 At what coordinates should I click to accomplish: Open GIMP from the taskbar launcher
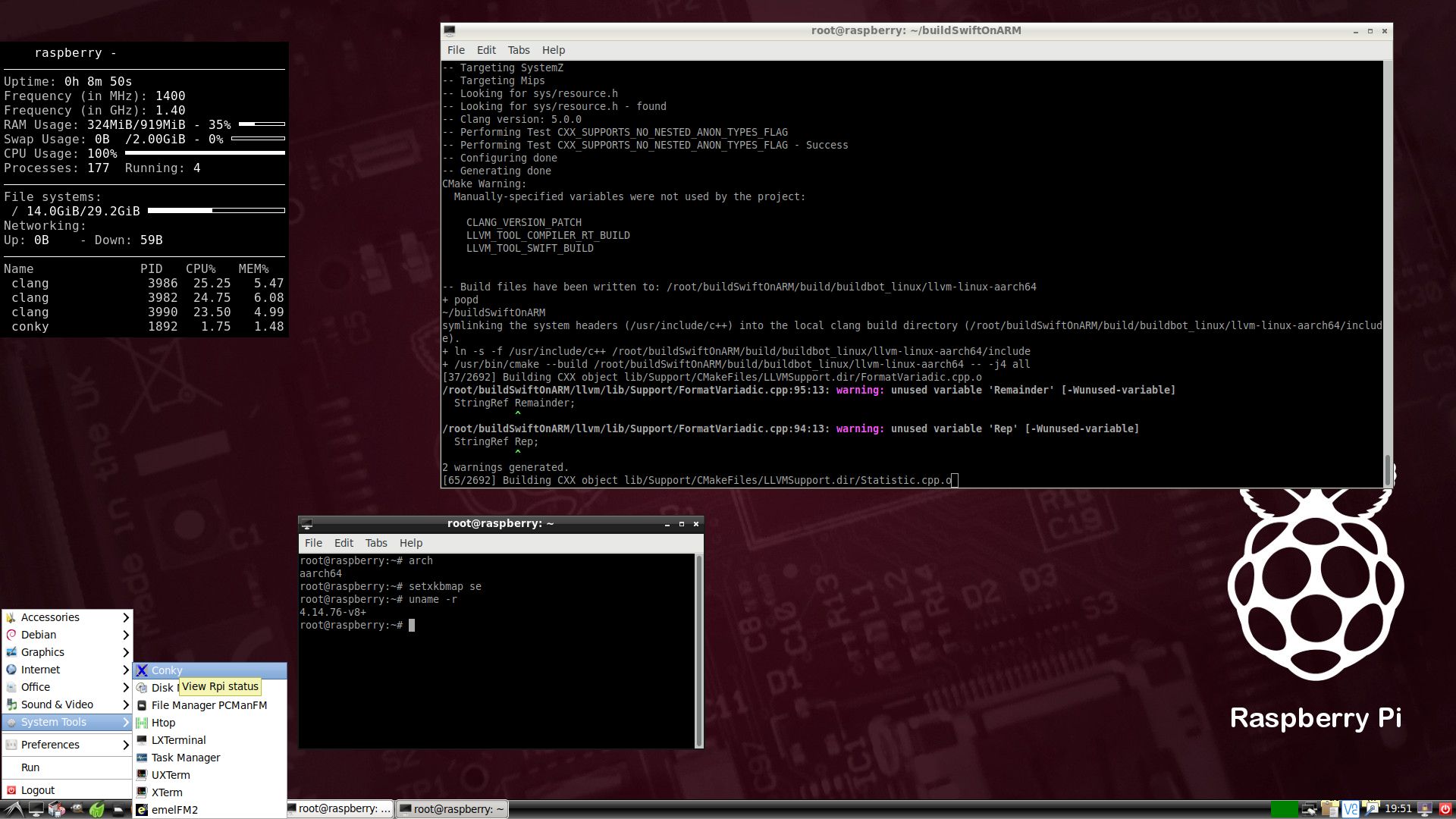click(x=76, y=808)
